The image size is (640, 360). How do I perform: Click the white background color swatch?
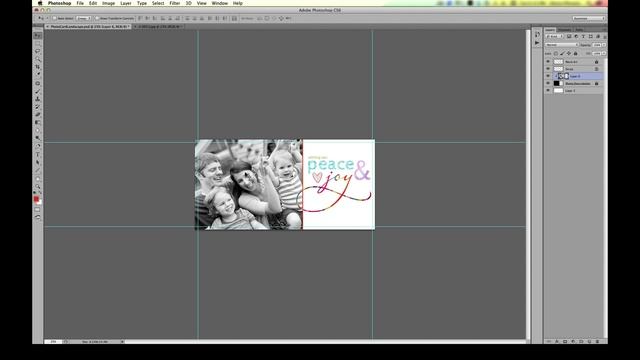click(x=40, y=202)
